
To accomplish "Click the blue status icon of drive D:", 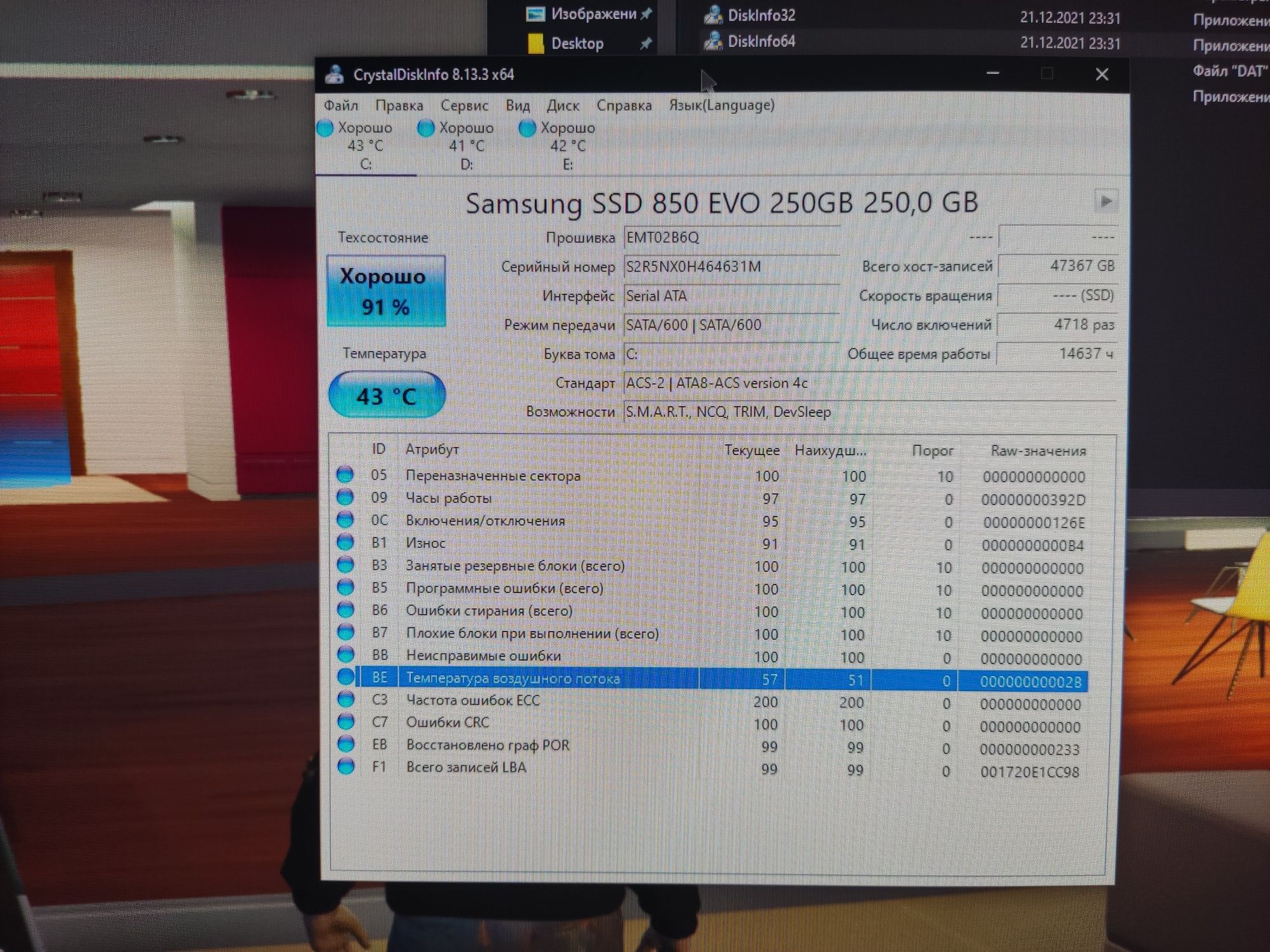I will pyautogui.click(x=426, y=129).
